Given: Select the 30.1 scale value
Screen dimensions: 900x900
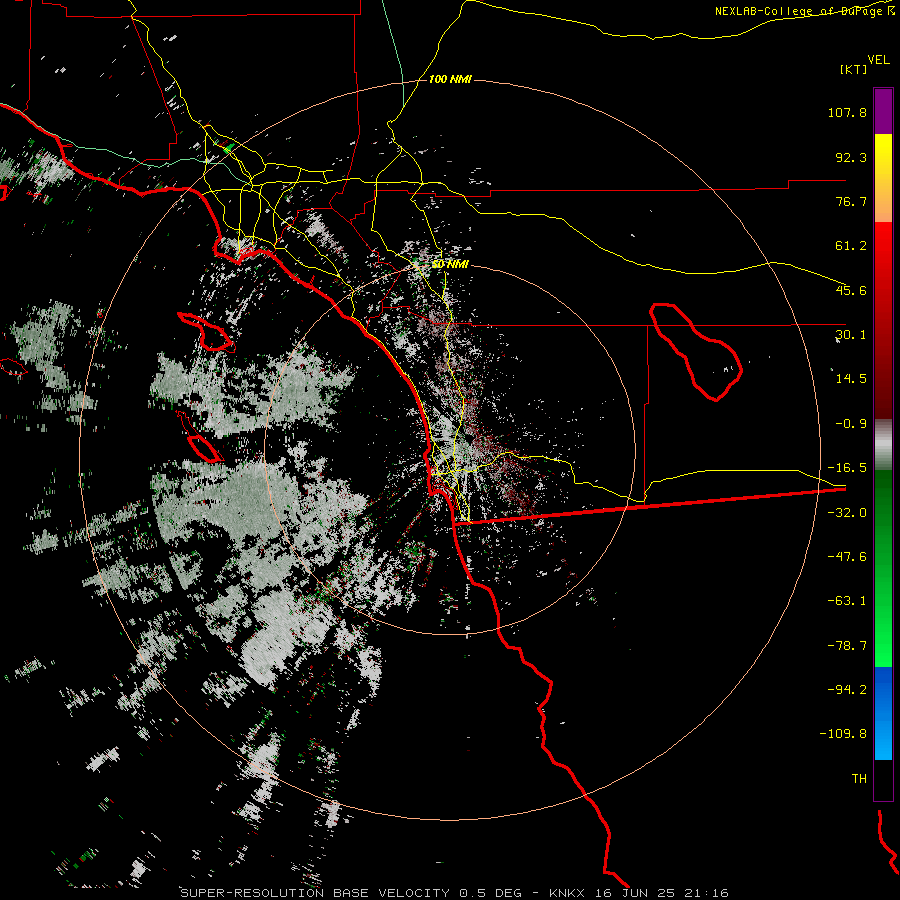Looking at the screenshot, I should click(851, 335).
